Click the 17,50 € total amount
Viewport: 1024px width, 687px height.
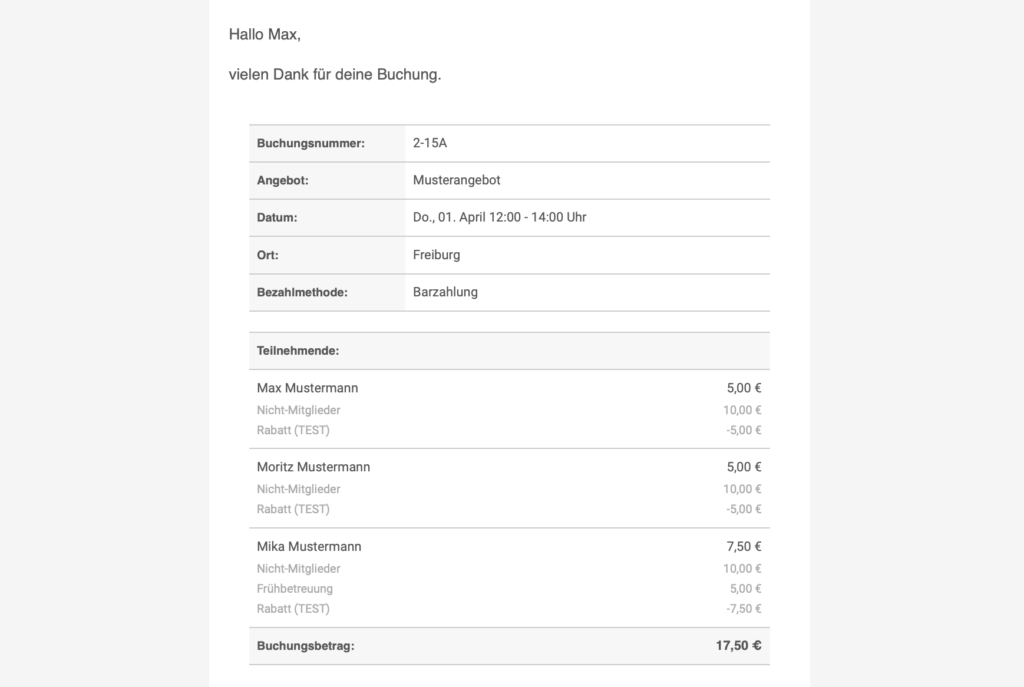click(x=739, y=646)
